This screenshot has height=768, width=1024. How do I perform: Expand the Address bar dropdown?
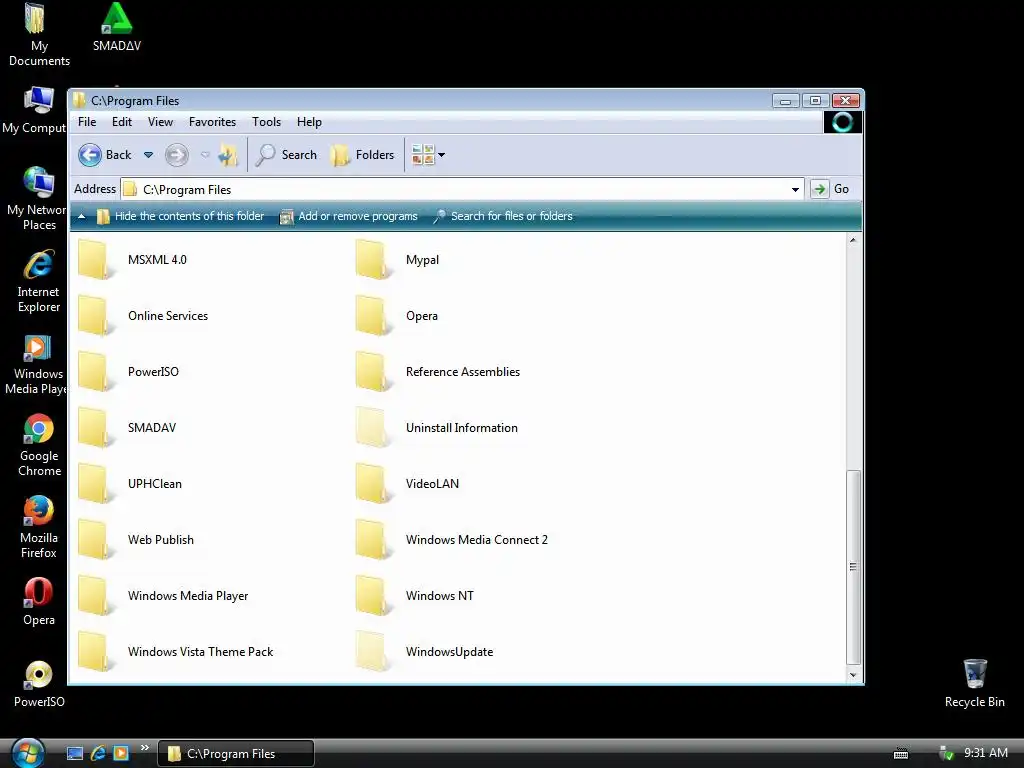click(795, 189)
